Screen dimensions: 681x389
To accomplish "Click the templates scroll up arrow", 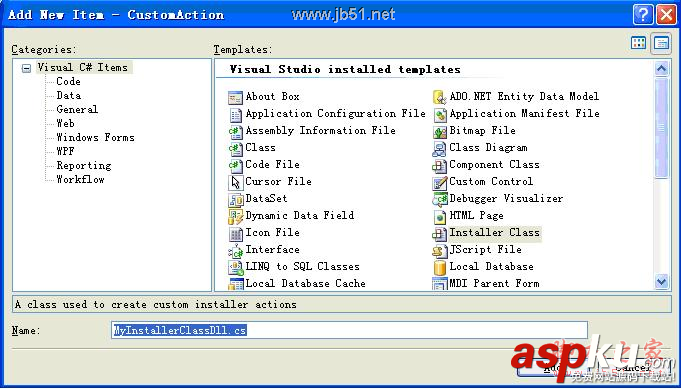I will tap(661, 68).
